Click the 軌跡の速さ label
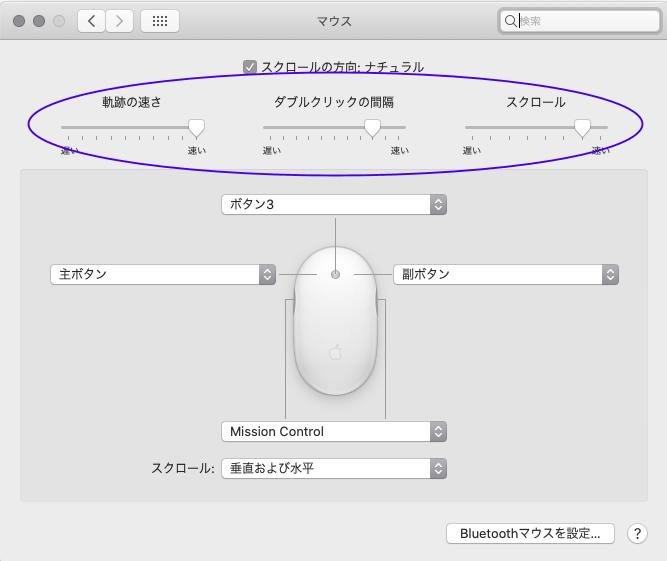This screenshot has height=561, width=667. [x=132, y=102]
